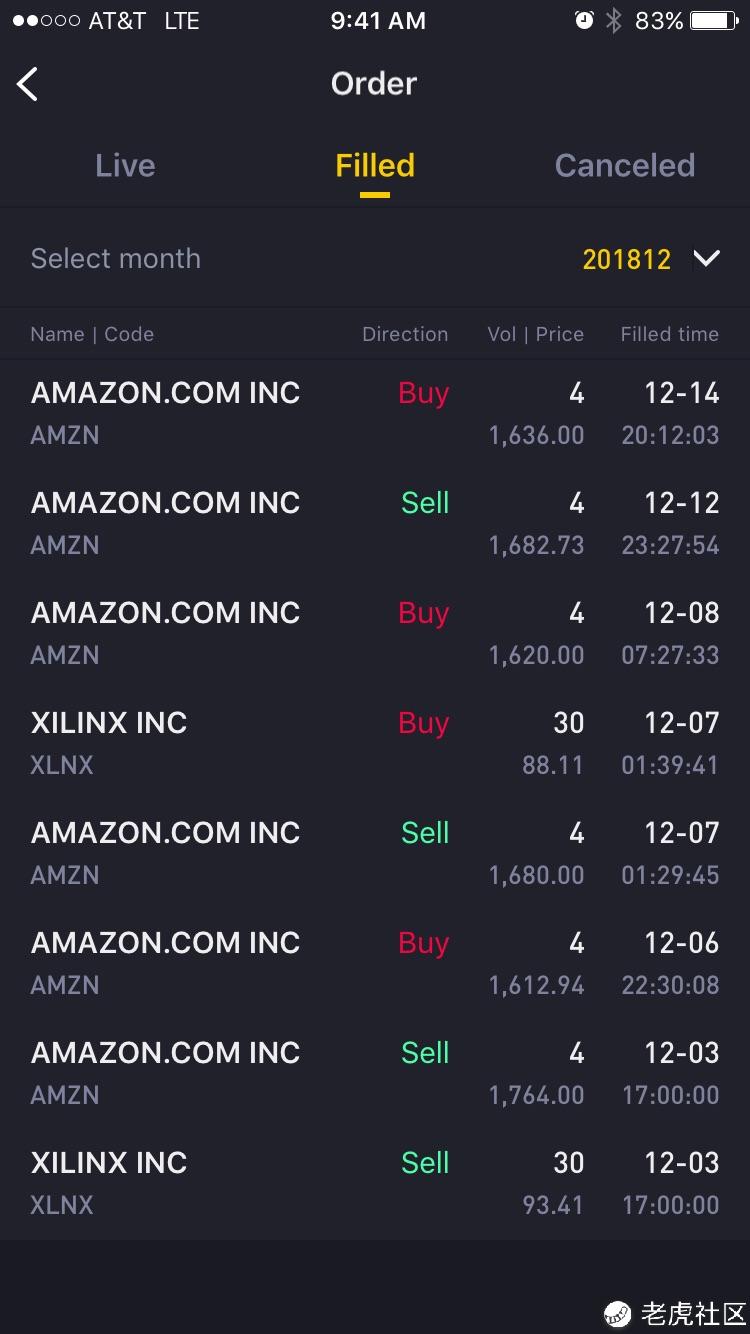View the XLNX buy order at 88.11
The image size is (750, 1334).
click(x=375, y=744)
